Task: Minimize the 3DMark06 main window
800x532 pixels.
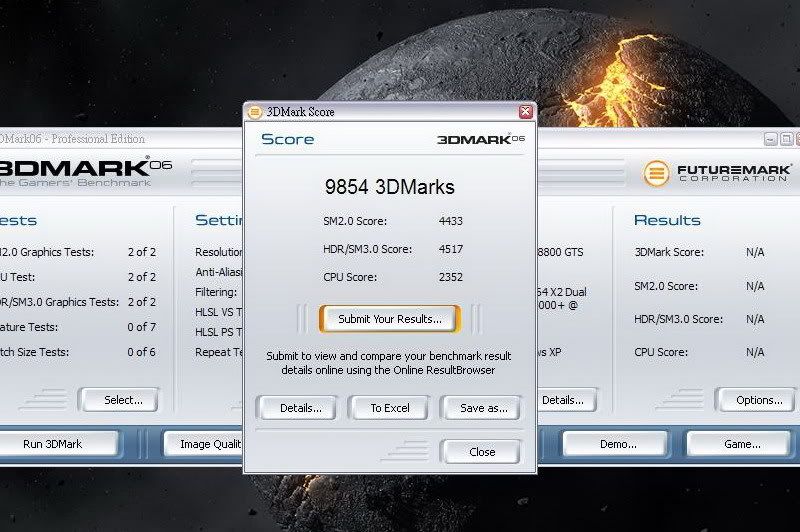Action: tap(770, 139)
